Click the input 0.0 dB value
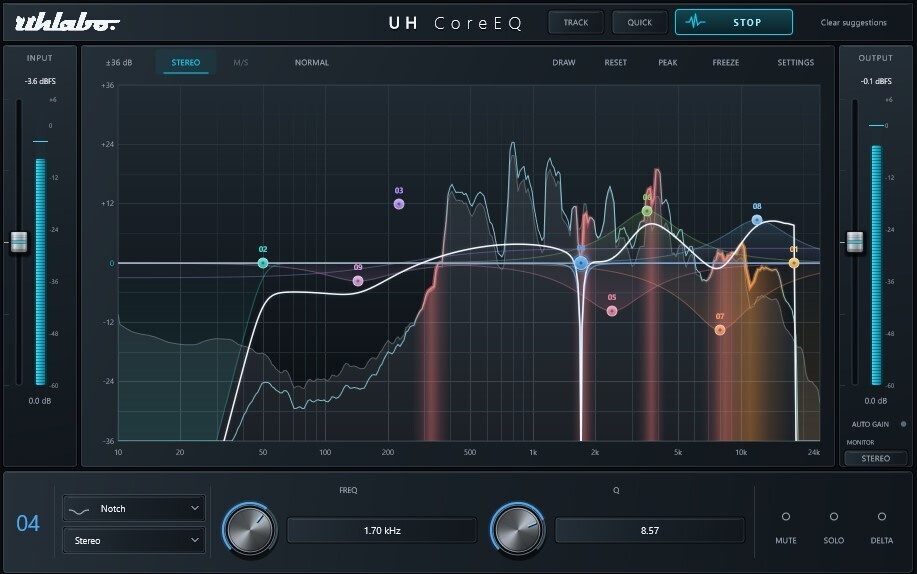The height and width of the screenshot is (574, 917). [40, 401]
